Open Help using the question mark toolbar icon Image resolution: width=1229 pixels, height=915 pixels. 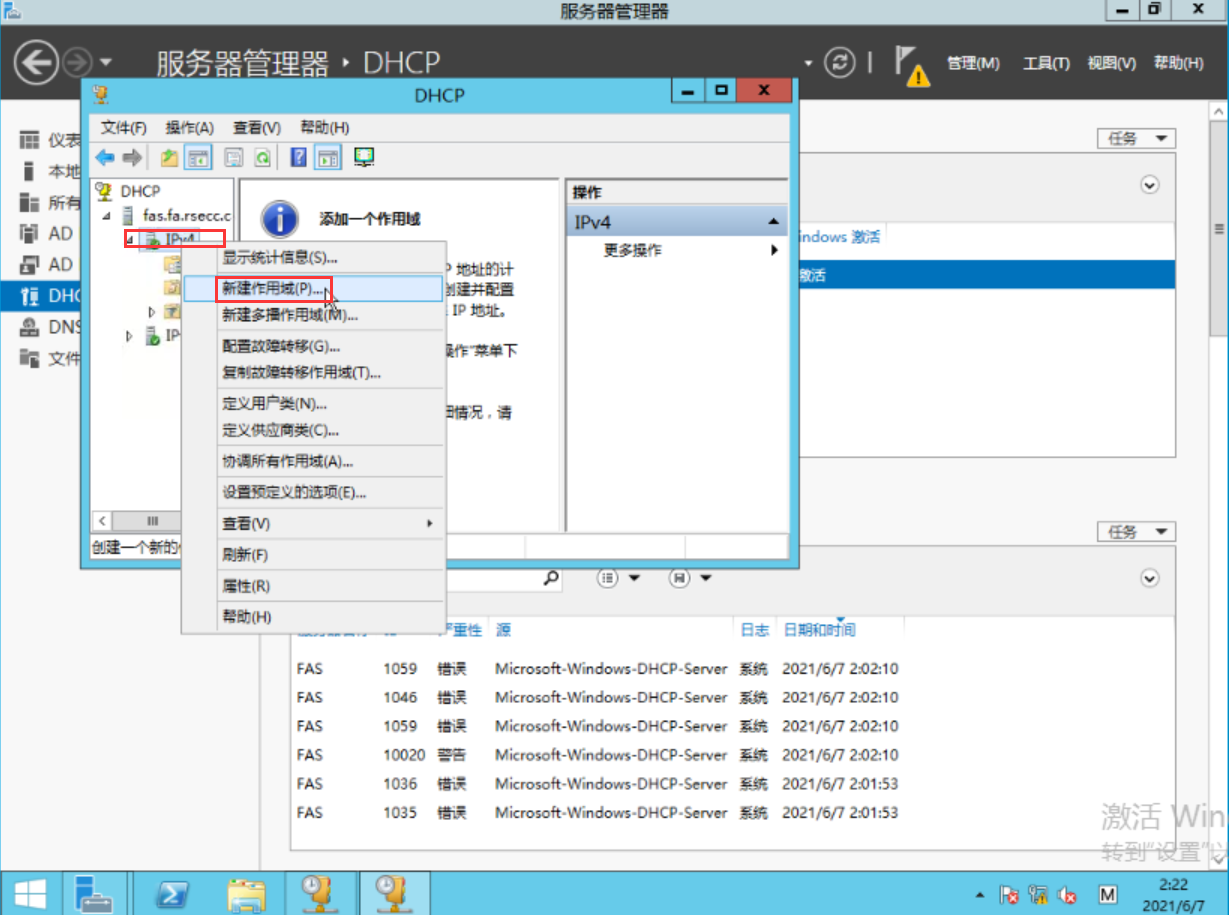point(299,157)
